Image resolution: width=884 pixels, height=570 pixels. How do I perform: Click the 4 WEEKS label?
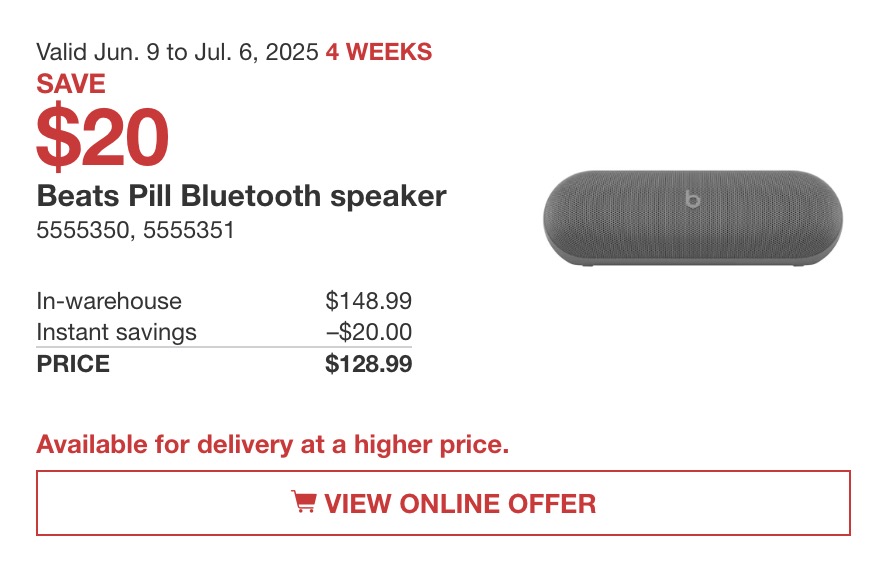coord(379,52)
